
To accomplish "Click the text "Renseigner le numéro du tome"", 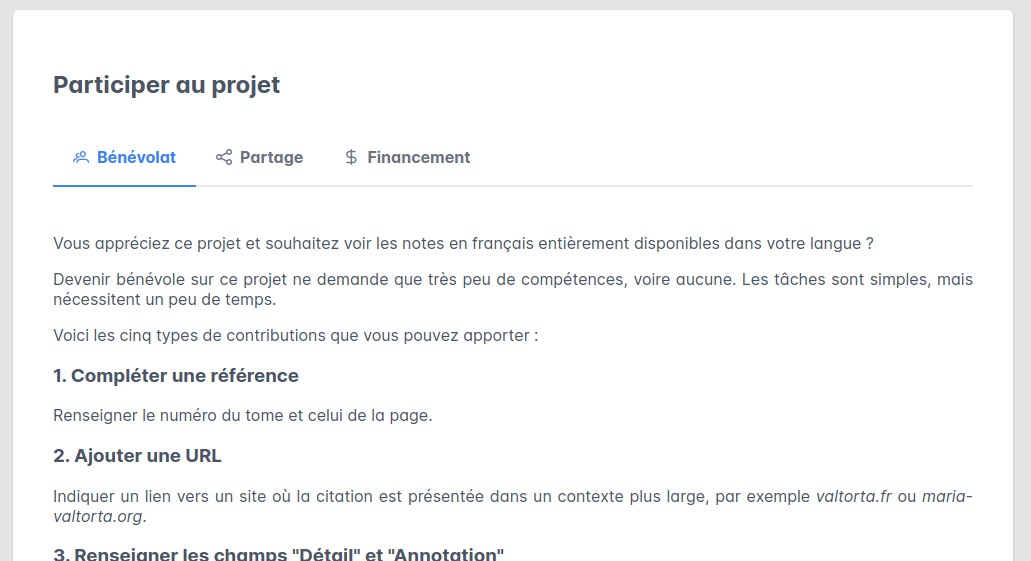I will tap(242, 415).
